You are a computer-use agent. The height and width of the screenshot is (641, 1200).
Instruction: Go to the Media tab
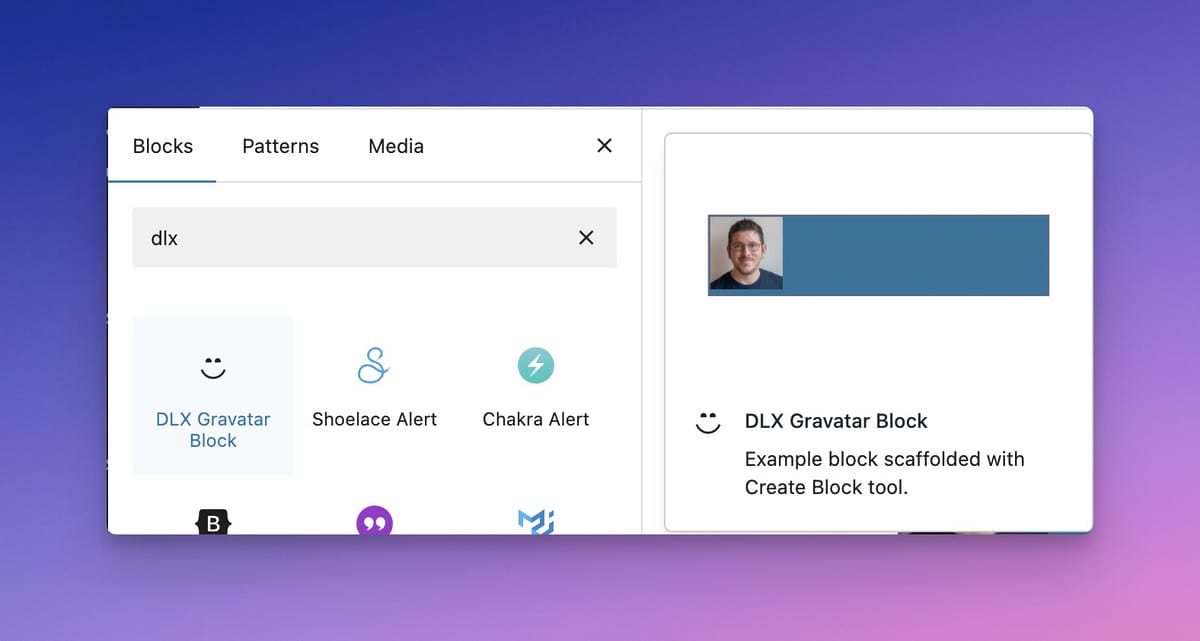[x=396, y=146]
